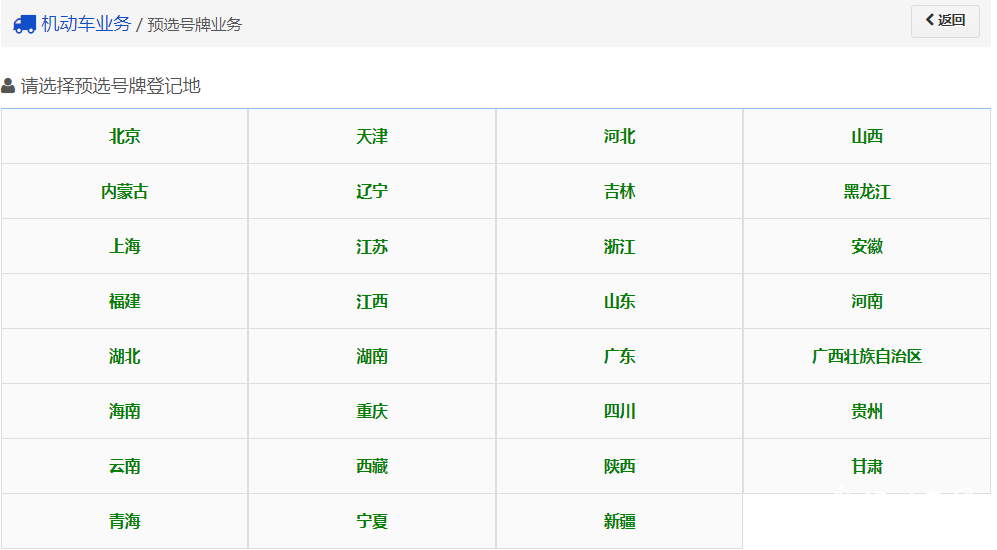Viewport: 997px width, 550px height.
Task: Choose 福建 from the grid
Action: click(x=125, y=302)
